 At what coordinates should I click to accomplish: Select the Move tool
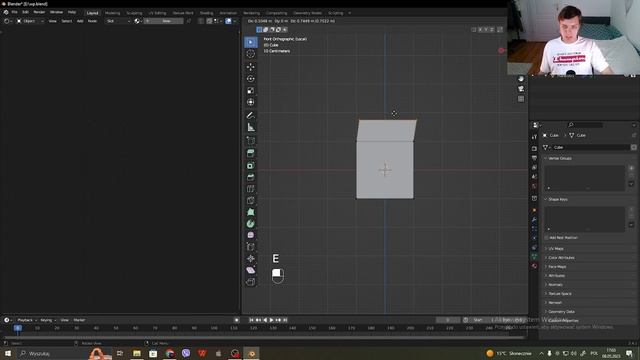tap(251, 67)
